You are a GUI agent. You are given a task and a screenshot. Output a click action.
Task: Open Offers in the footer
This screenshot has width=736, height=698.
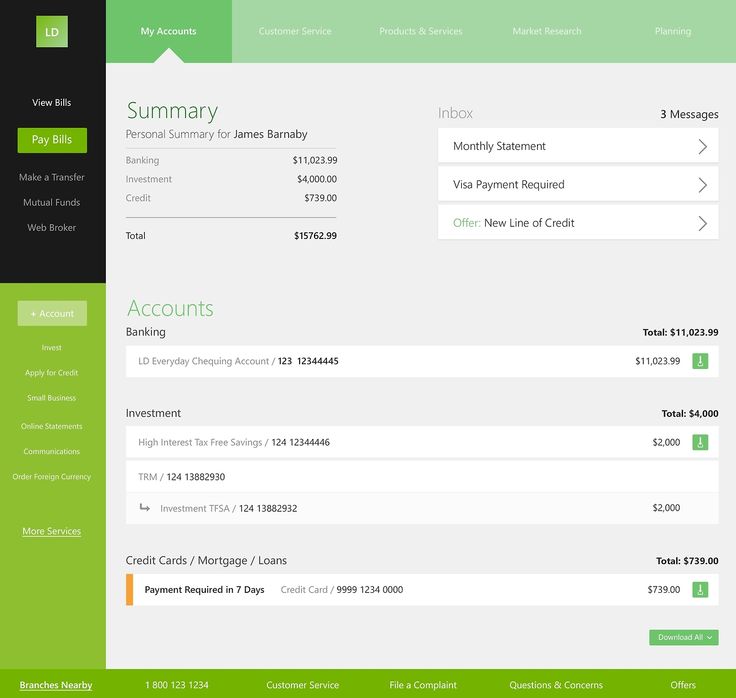point(683,685)
